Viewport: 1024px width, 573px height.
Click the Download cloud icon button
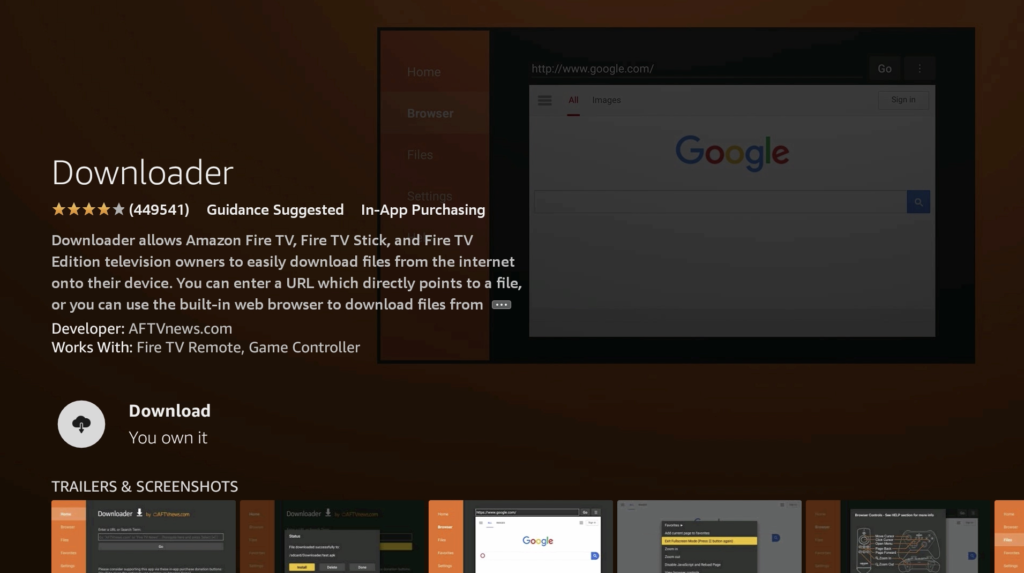[x=82, y=424]
